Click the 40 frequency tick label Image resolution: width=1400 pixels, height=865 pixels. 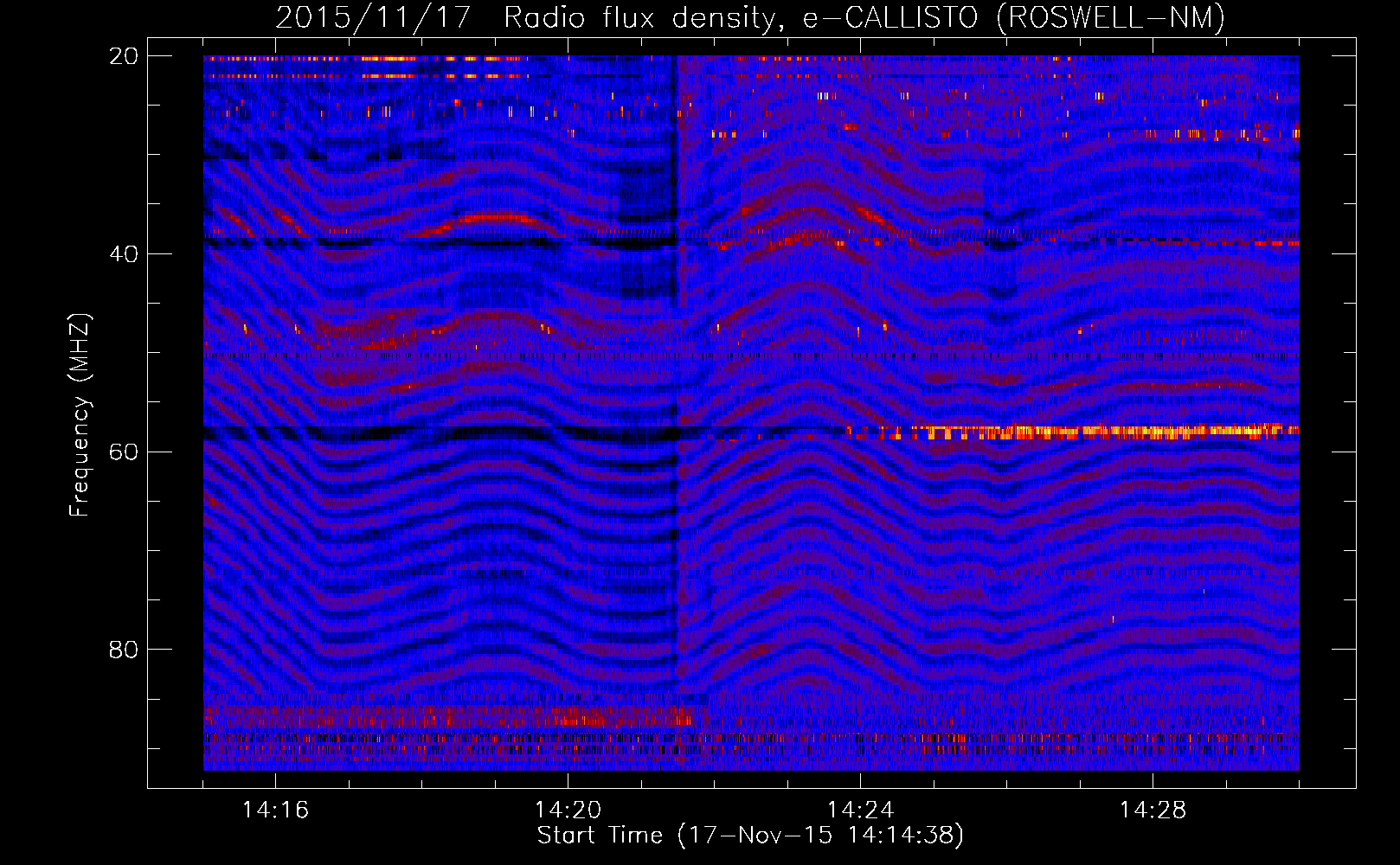124,254
